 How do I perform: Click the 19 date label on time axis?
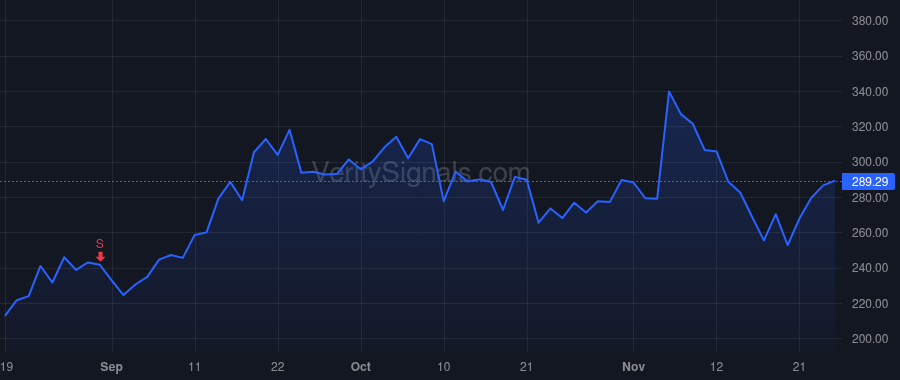tap(6, 367)
